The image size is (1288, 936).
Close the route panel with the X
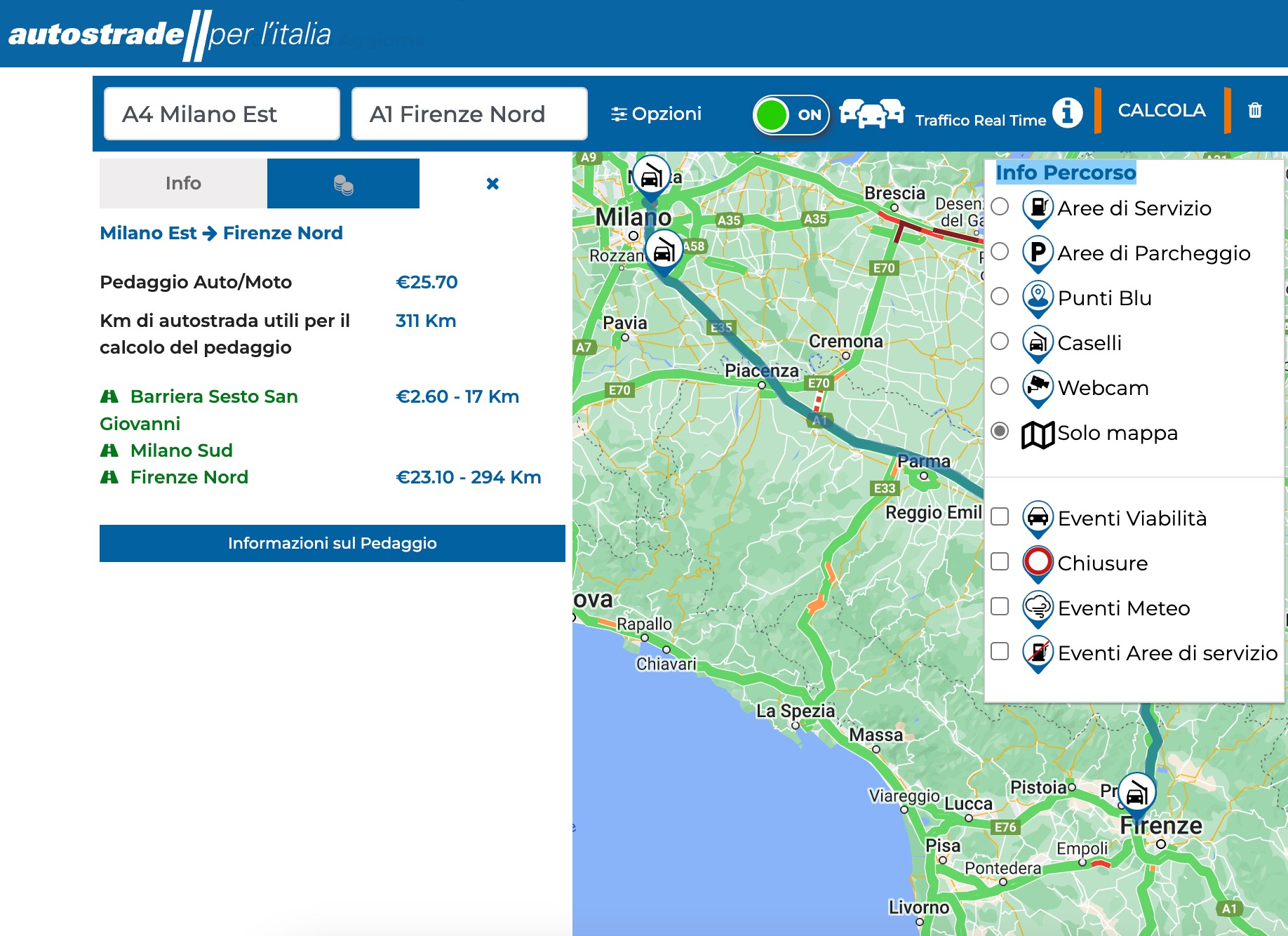(492, 184)
